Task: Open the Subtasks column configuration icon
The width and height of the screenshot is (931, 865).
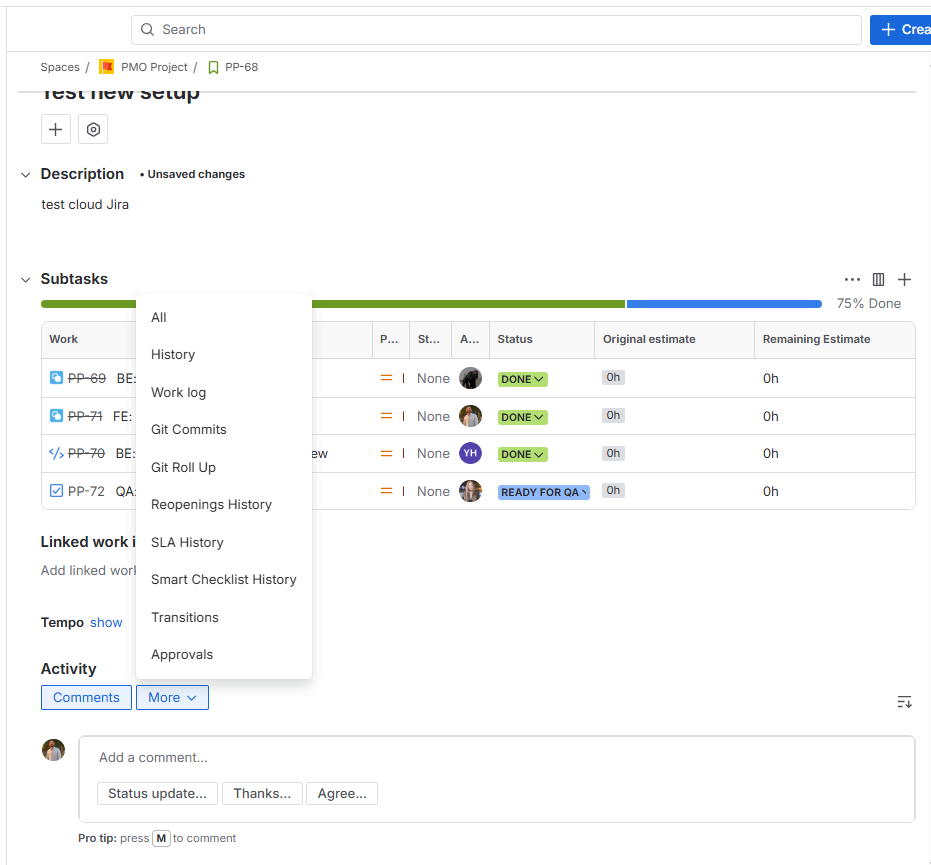Action: (878, 279)
